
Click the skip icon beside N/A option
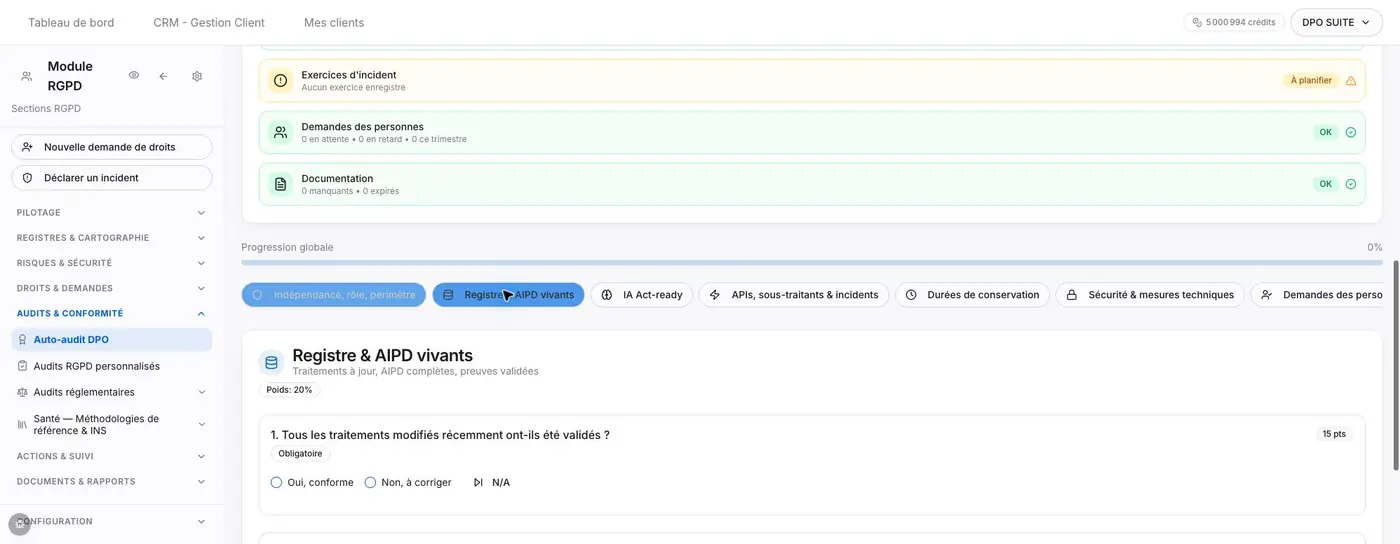click(478, 483)
